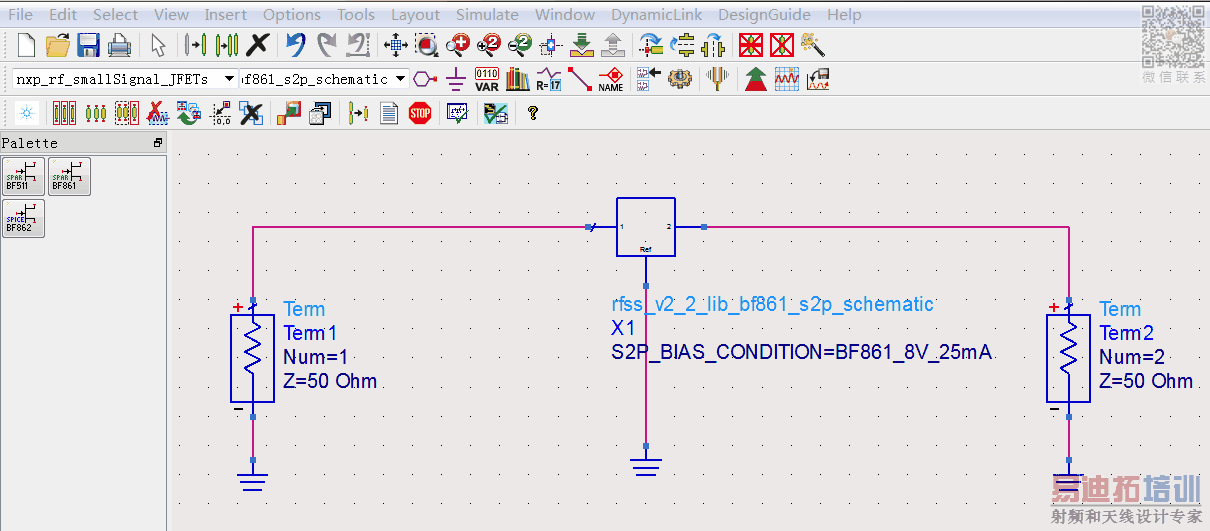Image resolution: width=1210 pixels, height=531 pixels.
Task: Zoom in with plus magnifier icon
Action: point(458,45)
